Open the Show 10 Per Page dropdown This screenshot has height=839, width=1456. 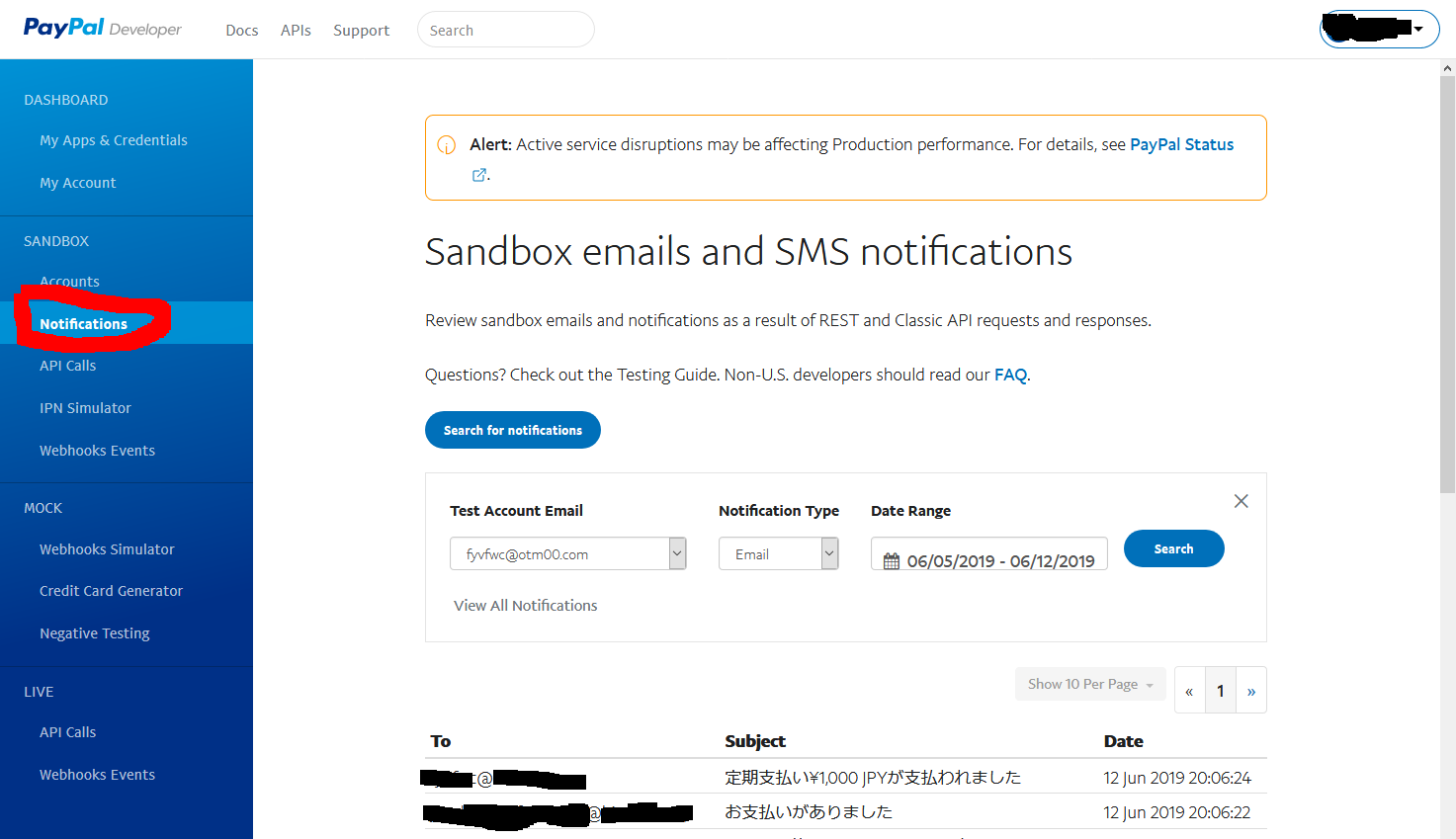coord(1089,684)
